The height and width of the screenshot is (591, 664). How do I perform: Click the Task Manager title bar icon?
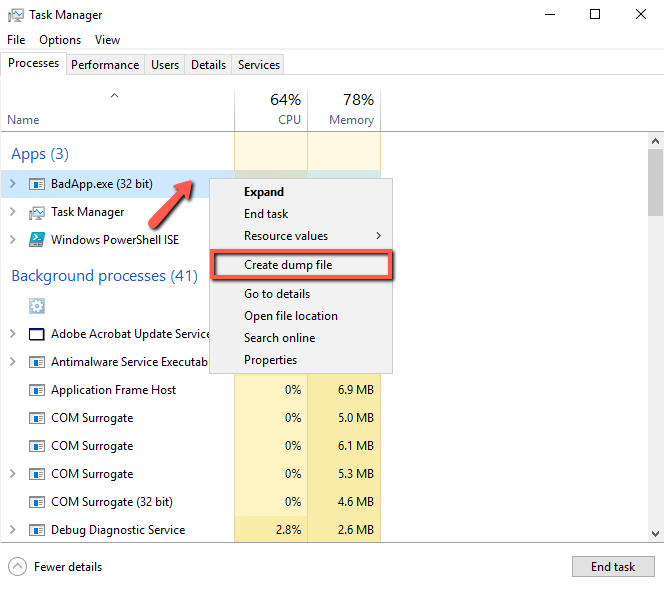point(16,15)
